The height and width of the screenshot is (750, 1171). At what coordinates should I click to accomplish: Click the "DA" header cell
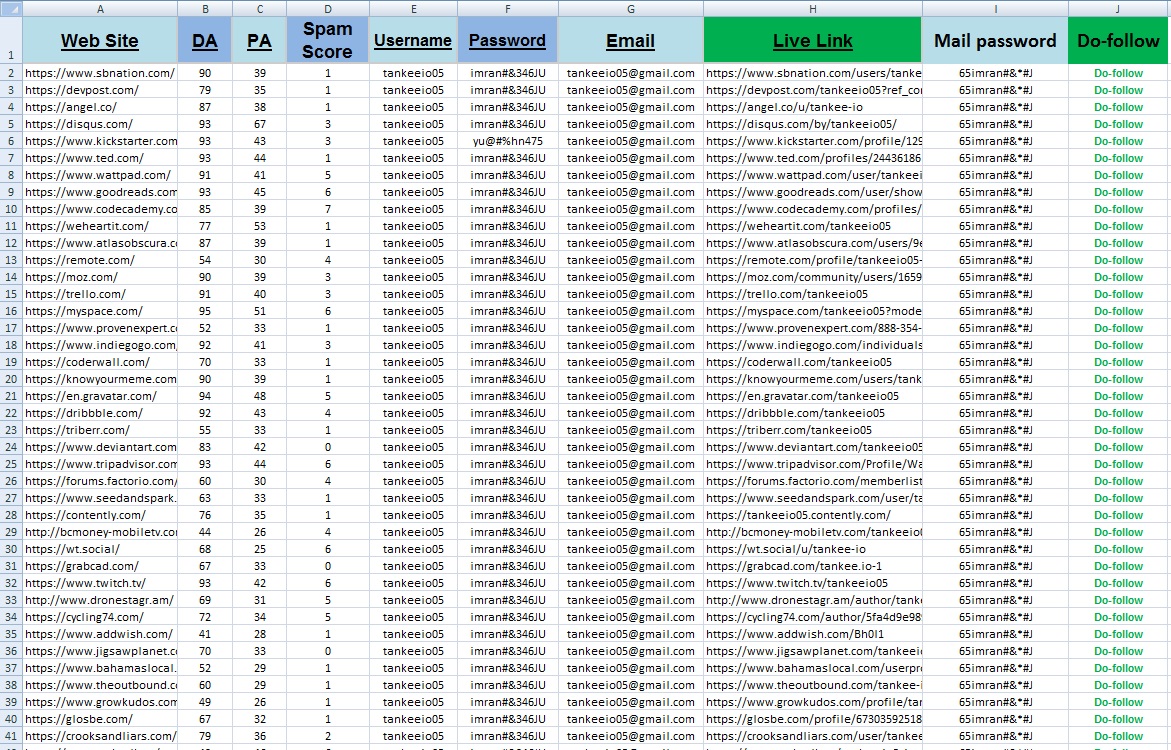click(204, 41)
